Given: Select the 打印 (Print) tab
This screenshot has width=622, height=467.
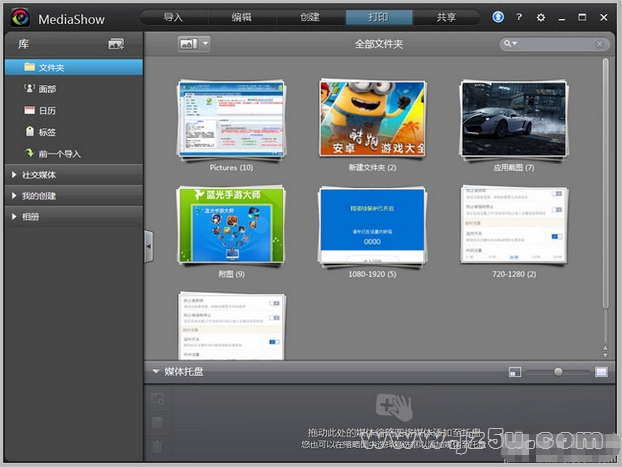Looking at the screenshot, I should [379, 17].
